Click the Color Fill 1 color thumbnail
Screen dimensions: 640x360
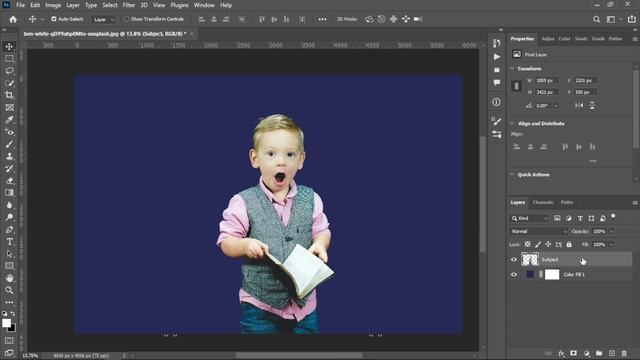[x=530, y=275]
